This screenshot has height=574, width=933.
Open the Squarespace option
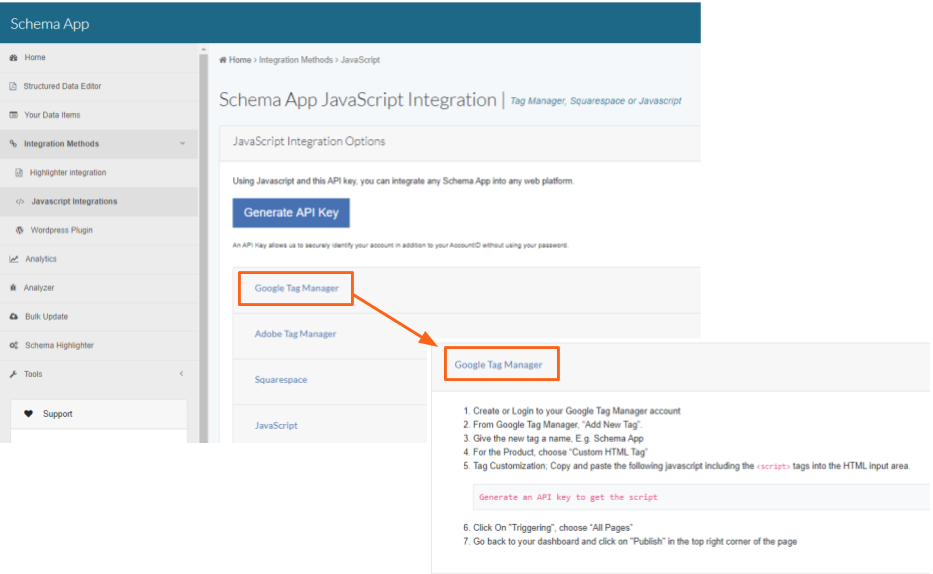[x=281, y=379]
